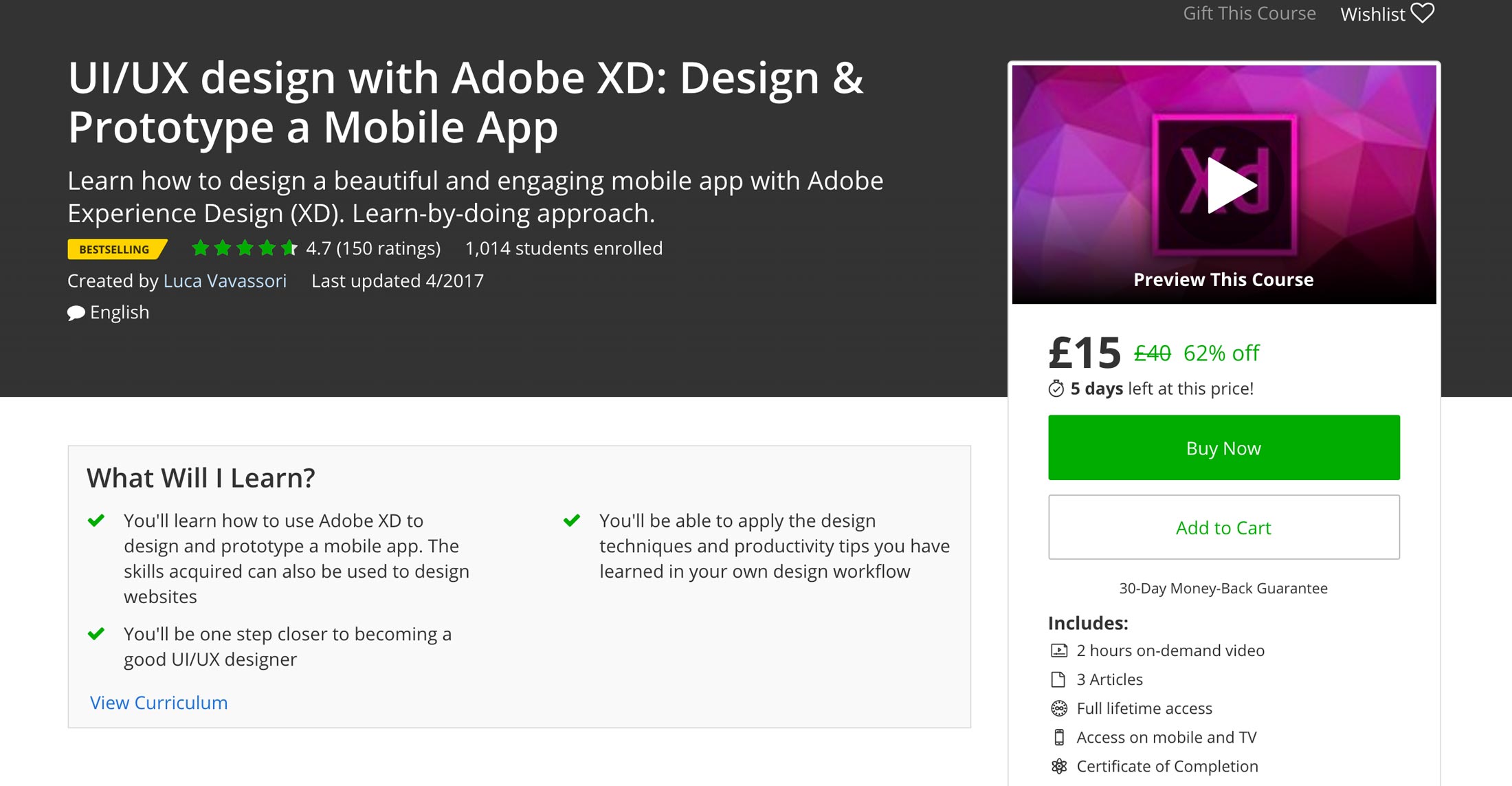Viewport: 1512px width, 786px height.
Task: Click the speech bubble icon next to English
Action: [76, 313]
